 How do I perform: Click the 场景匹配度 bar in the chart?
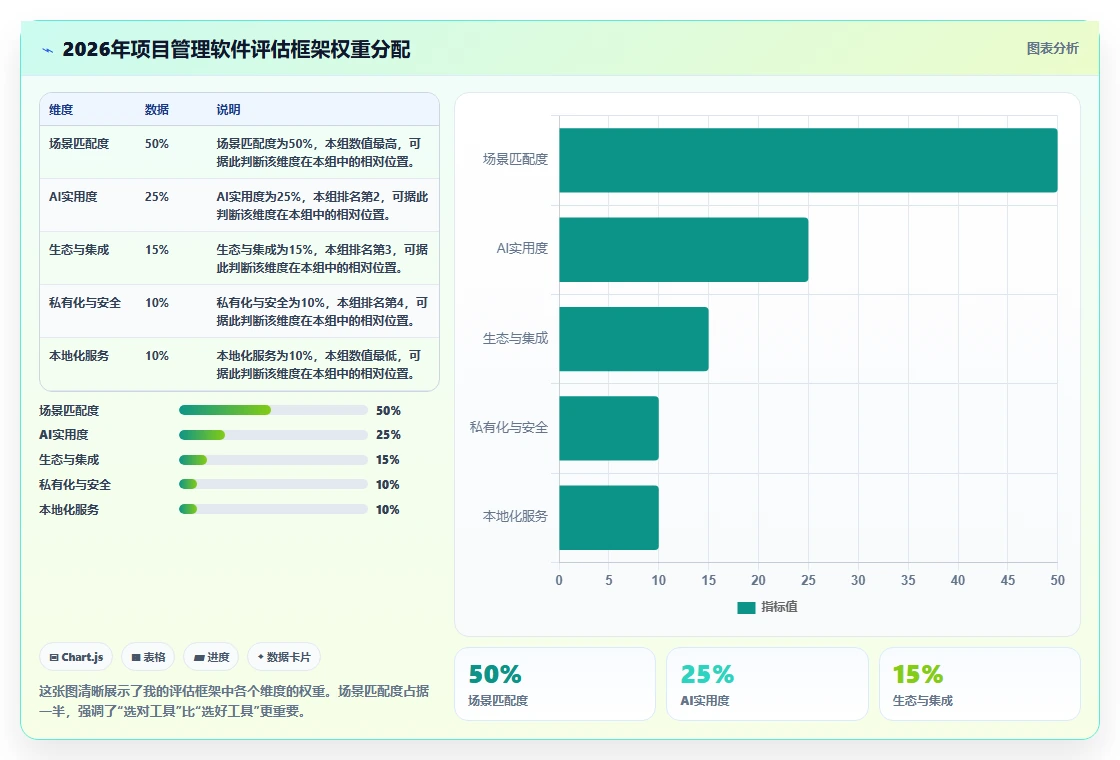click(808, 160)
